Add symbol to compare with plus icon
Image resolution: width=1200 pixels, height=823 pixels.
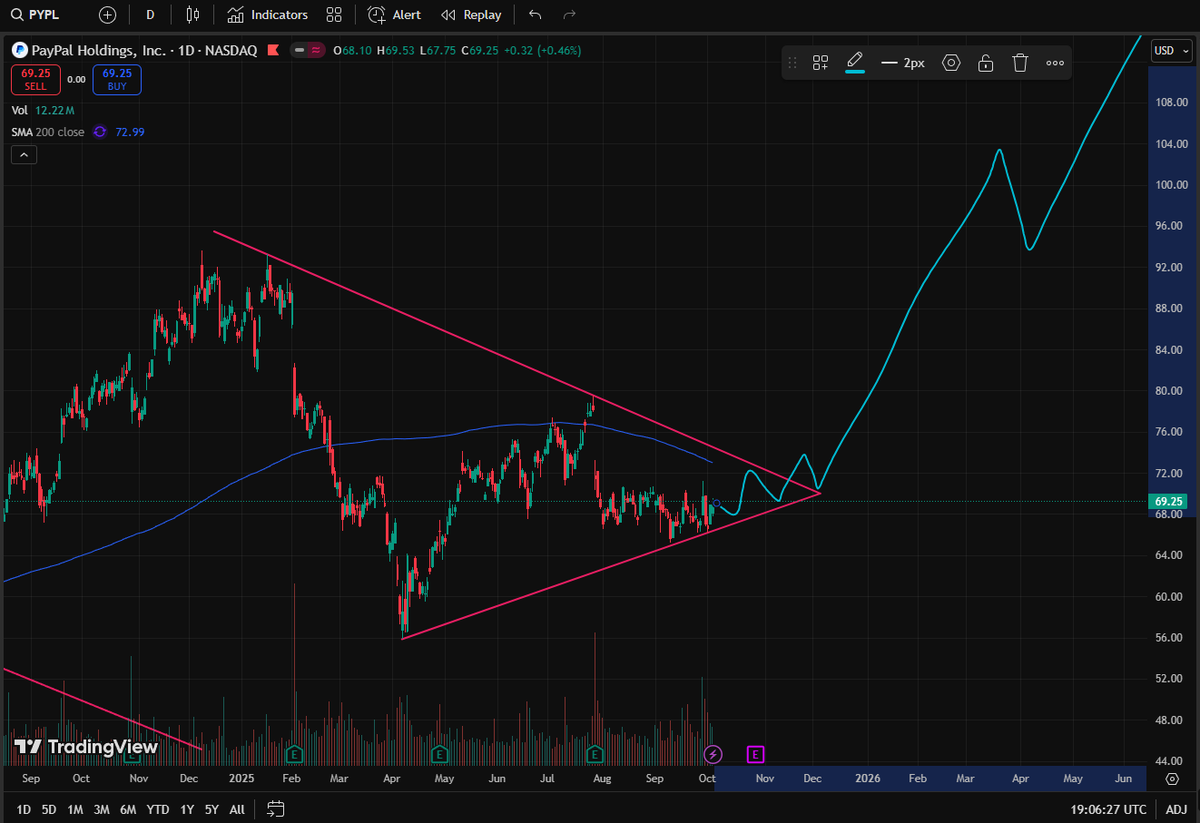108,15
